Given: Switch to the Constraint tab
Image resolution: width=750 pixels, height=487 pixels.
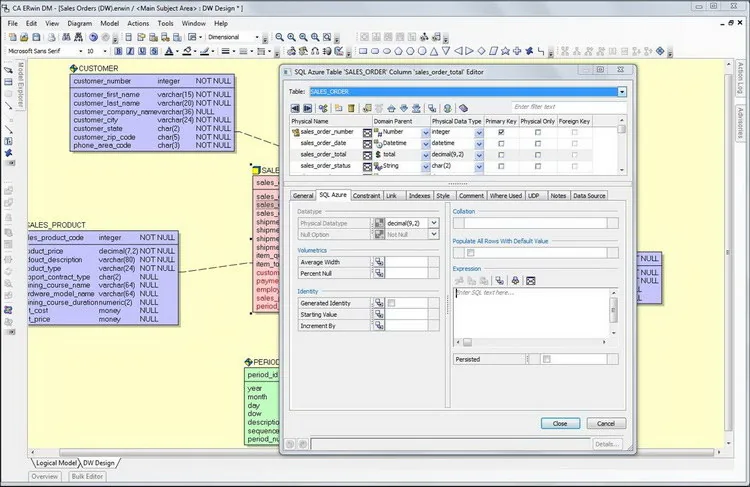Looking at the screenshot, I should tap(366, 196).
